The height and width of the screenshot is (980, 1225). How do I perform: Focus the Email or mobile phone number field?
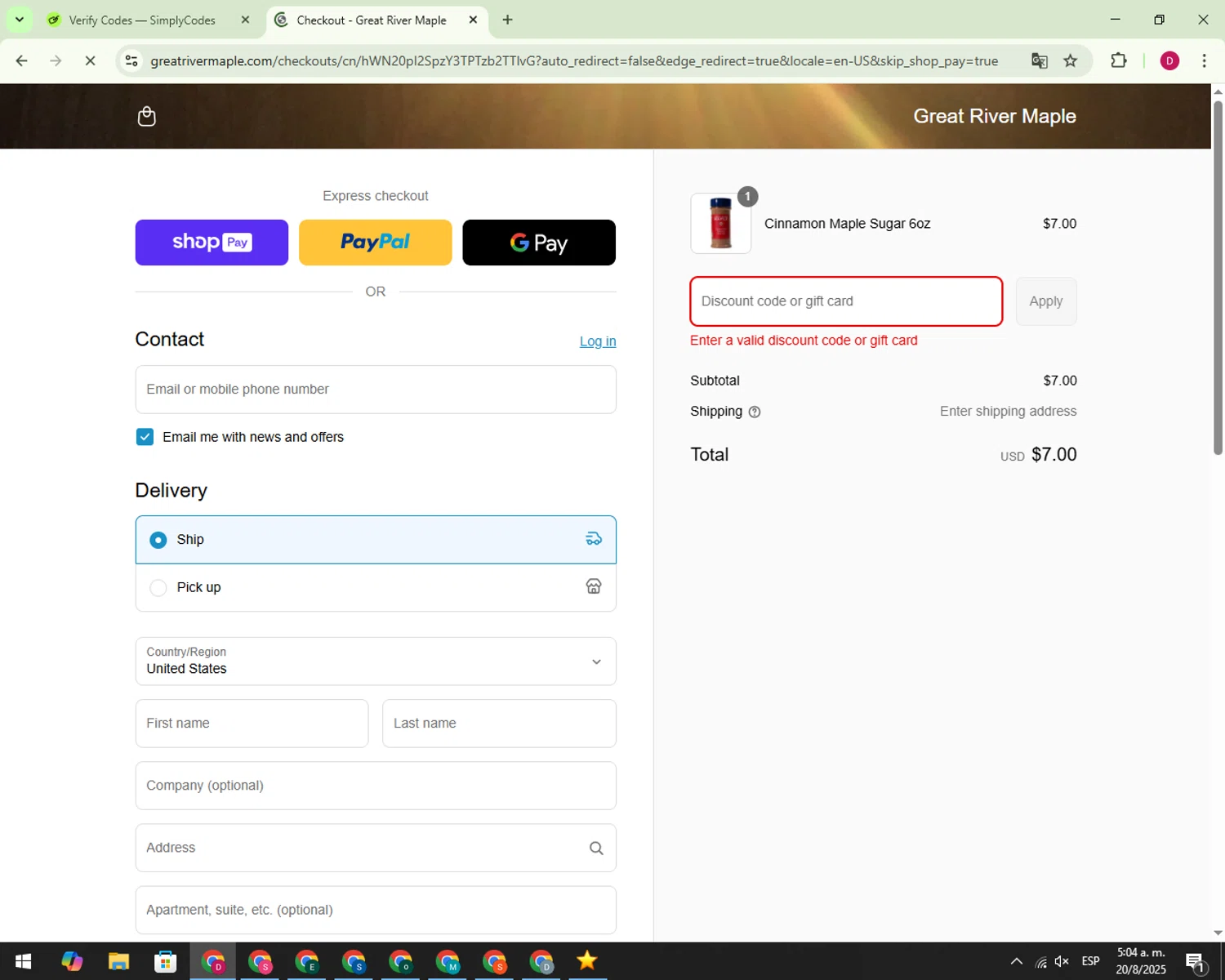pos(376,390)
